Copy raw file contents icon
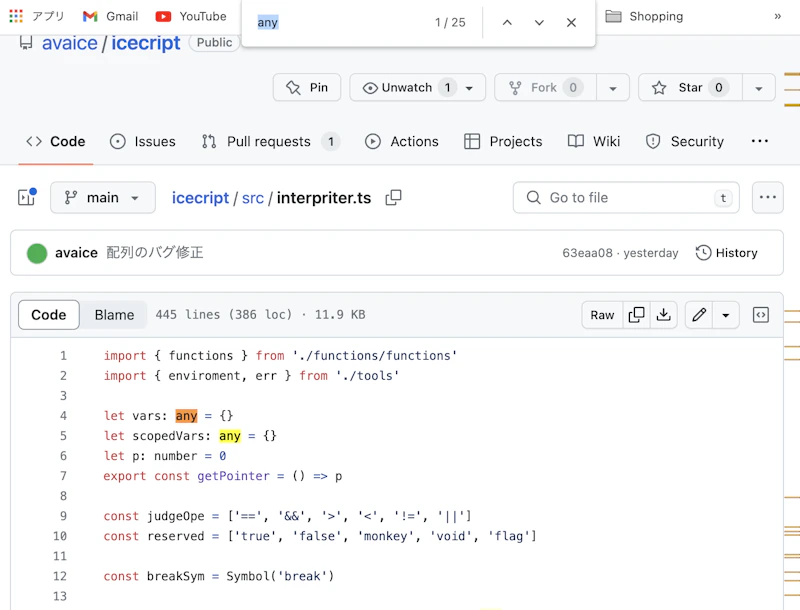Screen dimensions: 800x610 pos(636,315)
